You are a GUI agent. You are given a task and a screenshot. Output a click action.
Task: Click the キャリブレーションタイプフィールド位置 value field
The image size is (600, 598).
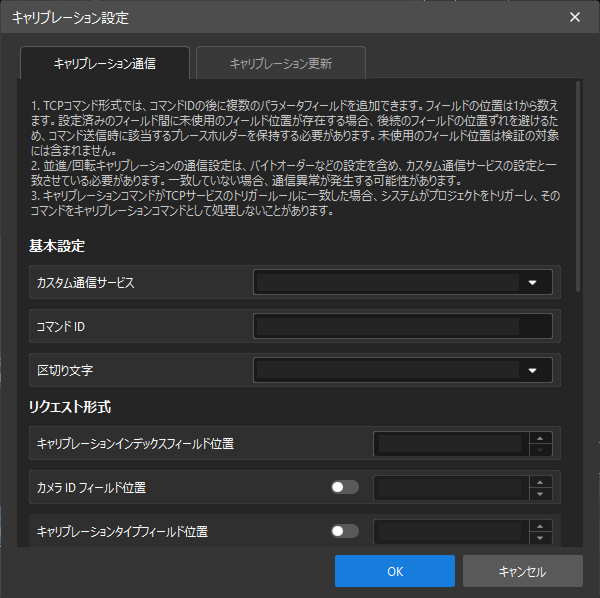click(x=451, y=532)
